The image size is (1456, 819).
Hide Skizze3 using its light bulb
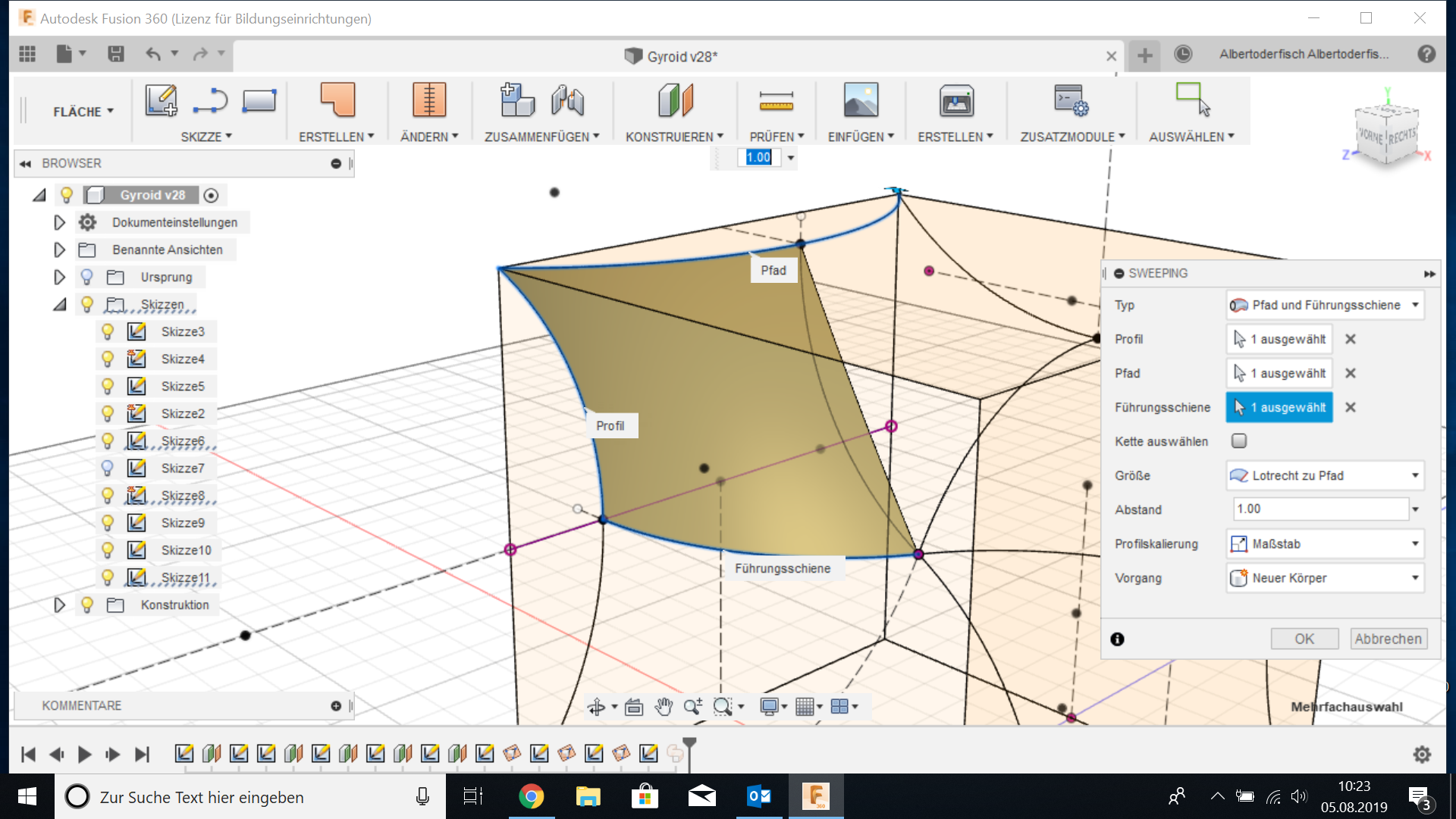(108, 332)
